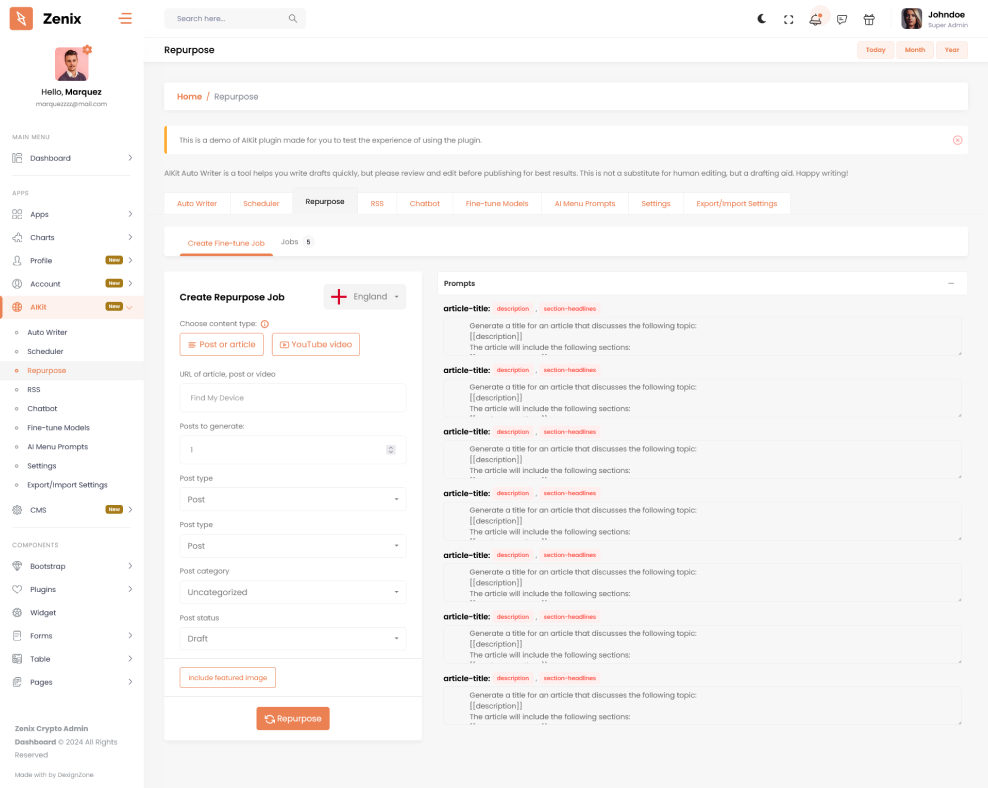988x788 pixels.
Task: Enter fullscreen mode via header icon
Action: (x=789, y=19)
